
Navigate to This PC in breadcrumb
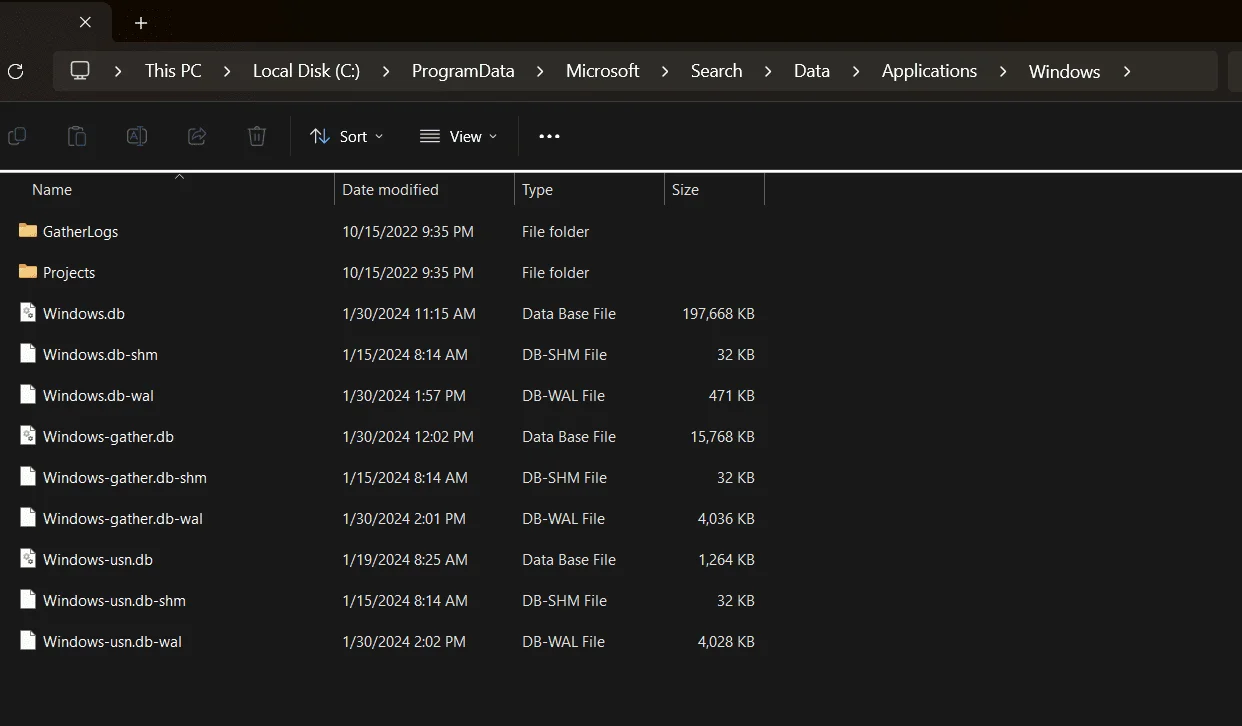click(173, 71)
